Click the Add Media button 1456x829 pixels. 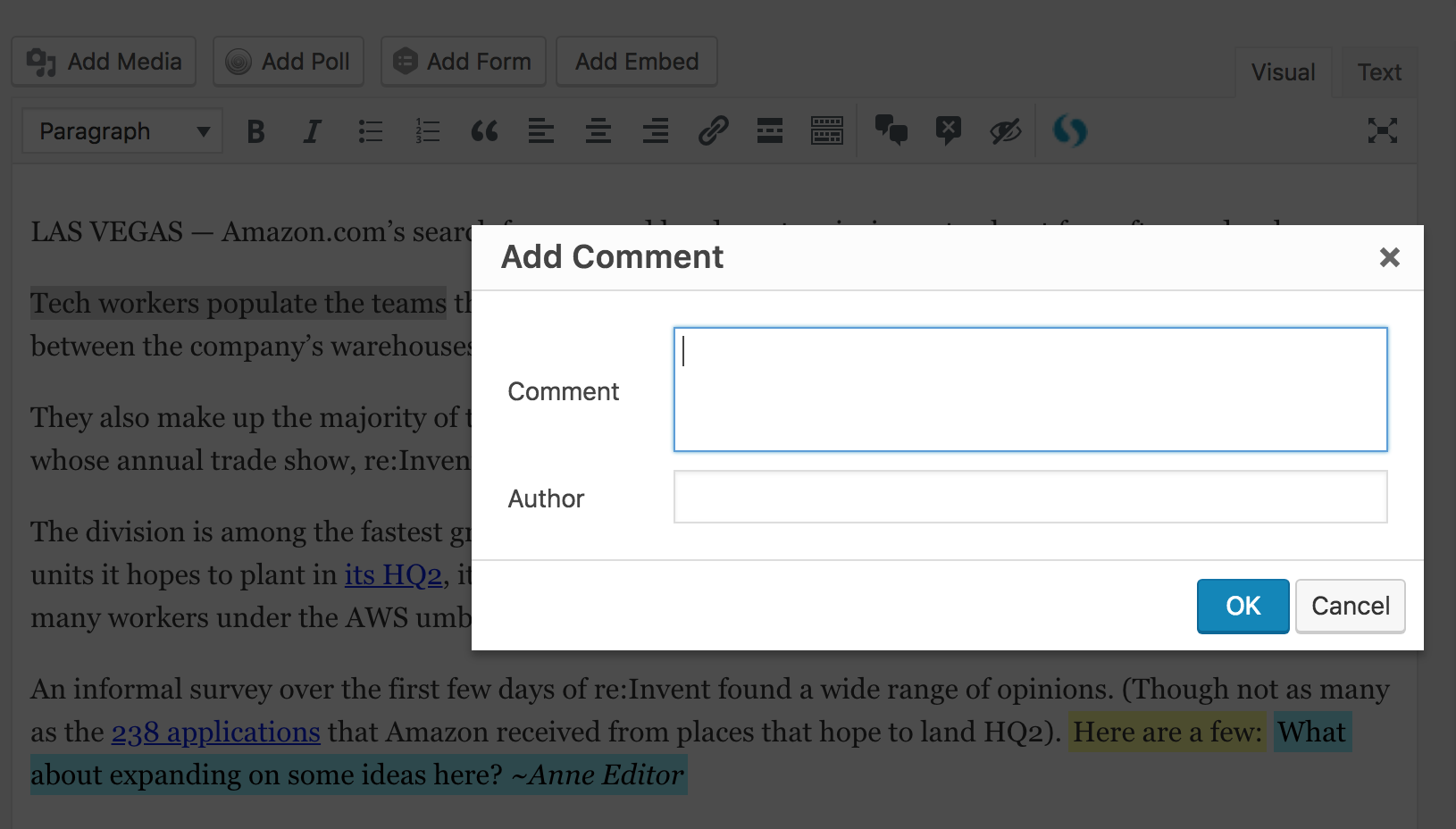(104, 62)
